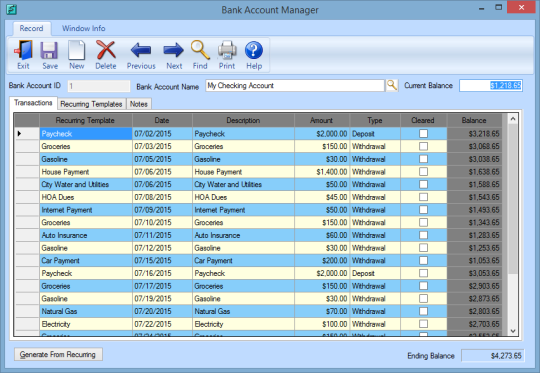The image size is (540, 373).
Task: Click the Cleared column header
Action: tap(423, 121)
